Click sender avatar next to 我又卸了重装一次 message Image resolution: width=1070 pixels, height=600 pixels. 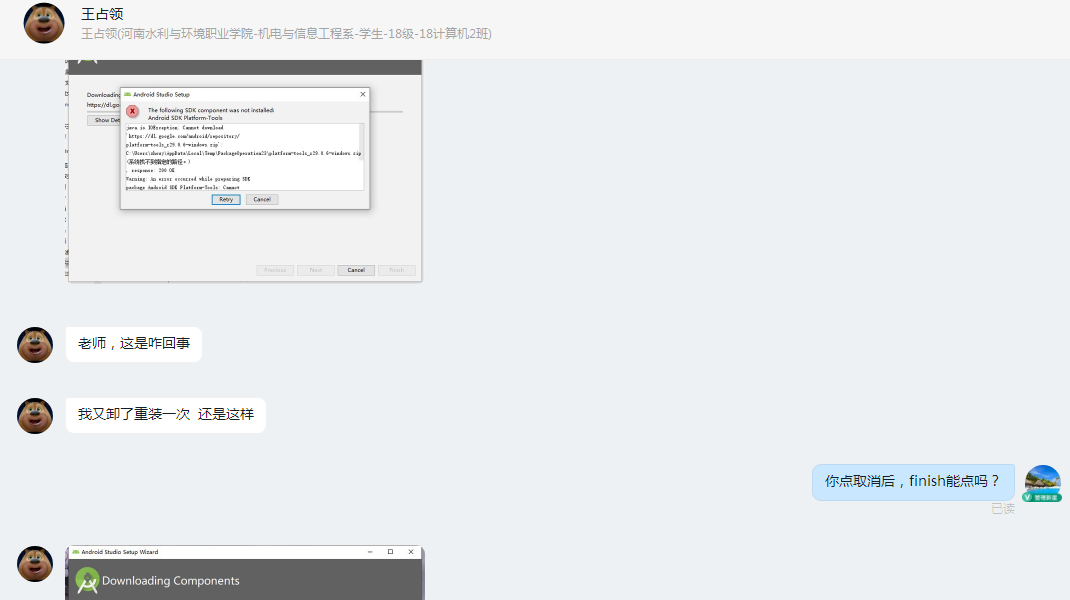coord(35,415)
